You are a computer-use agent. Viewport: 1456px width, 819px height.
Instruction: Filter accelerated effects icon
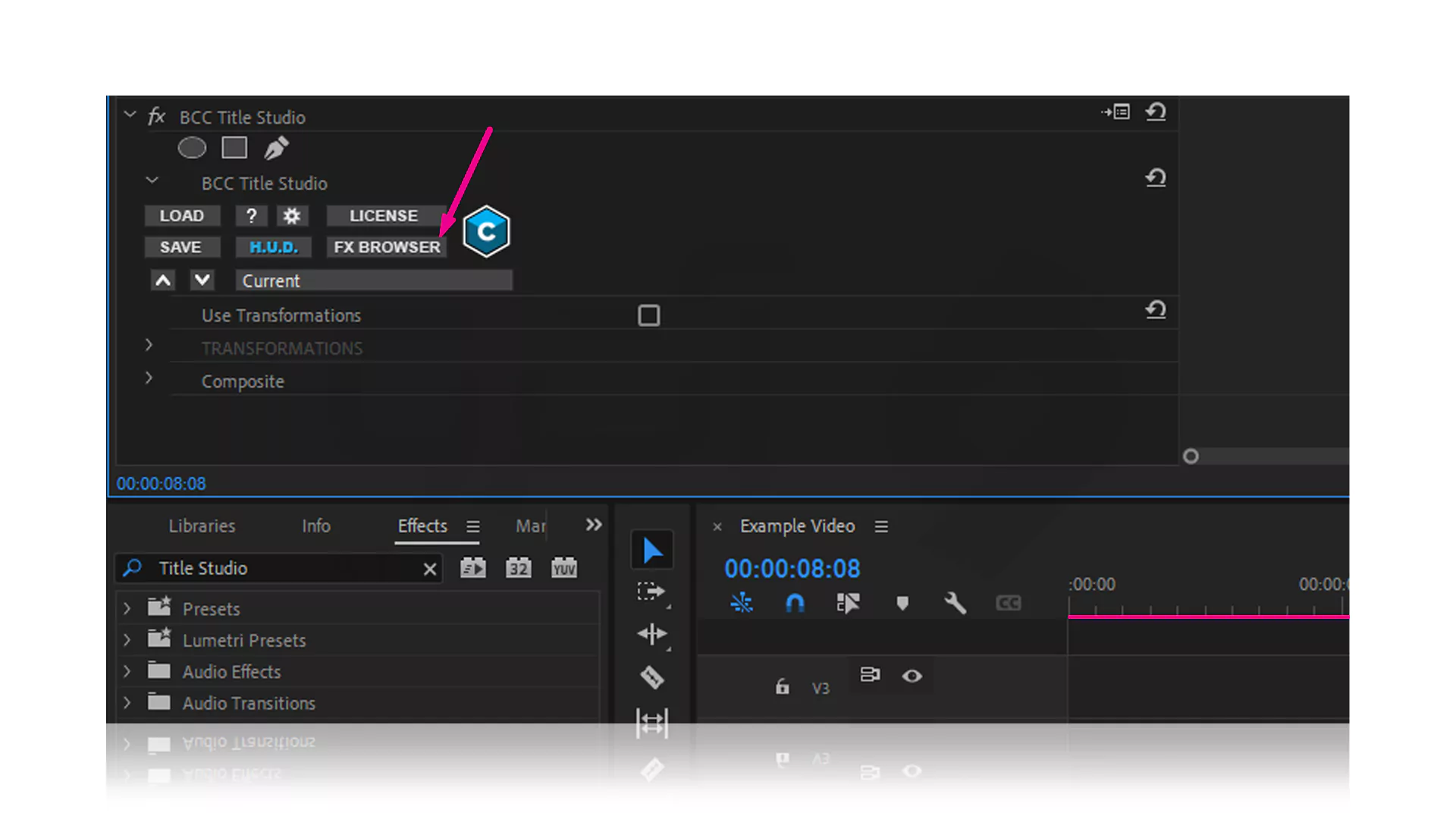click(x=473, y=568)
